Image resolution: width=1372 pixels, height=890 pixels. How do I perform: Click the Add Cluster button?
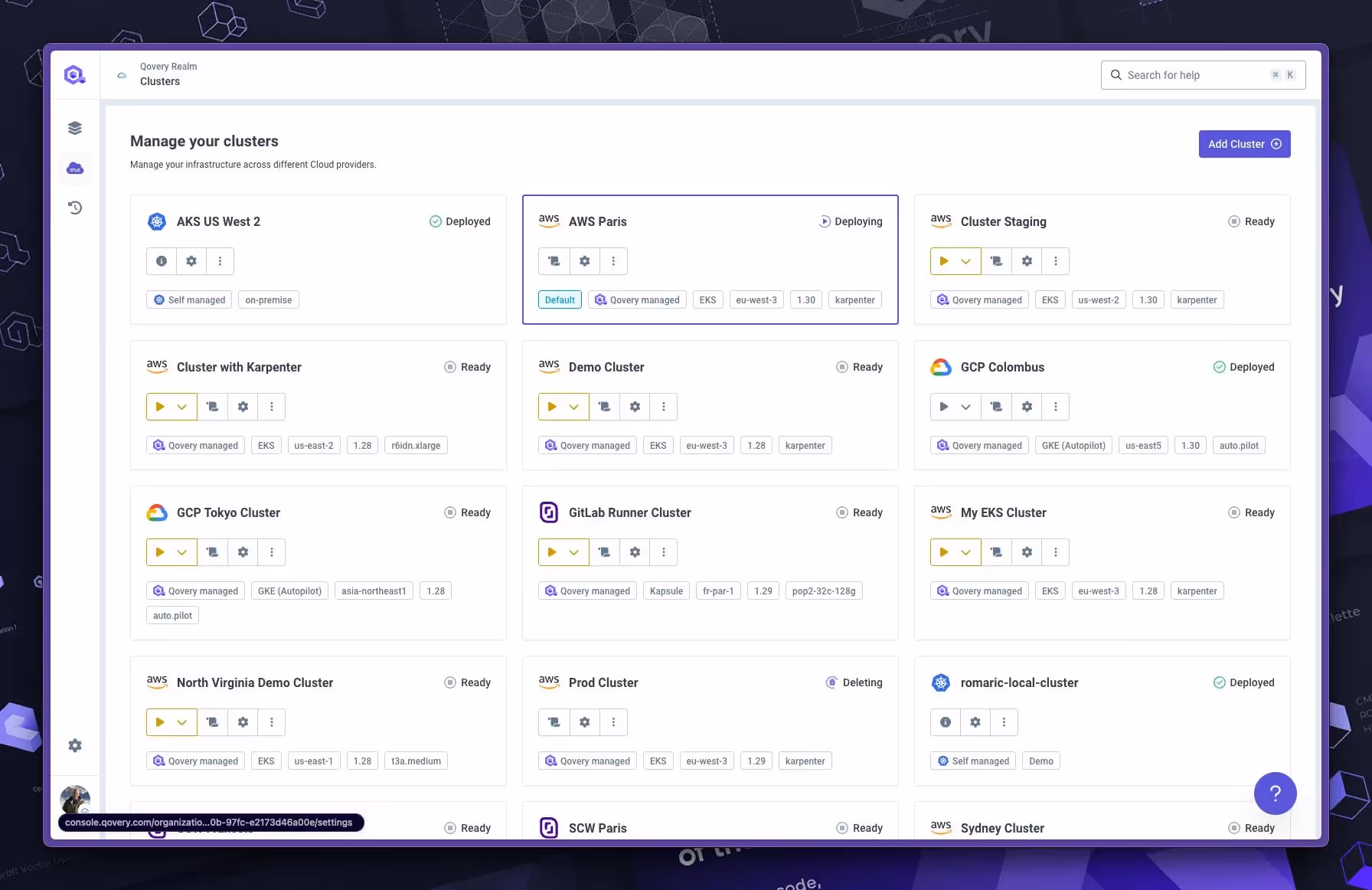pyautogui.click(x=1243, y=144)
